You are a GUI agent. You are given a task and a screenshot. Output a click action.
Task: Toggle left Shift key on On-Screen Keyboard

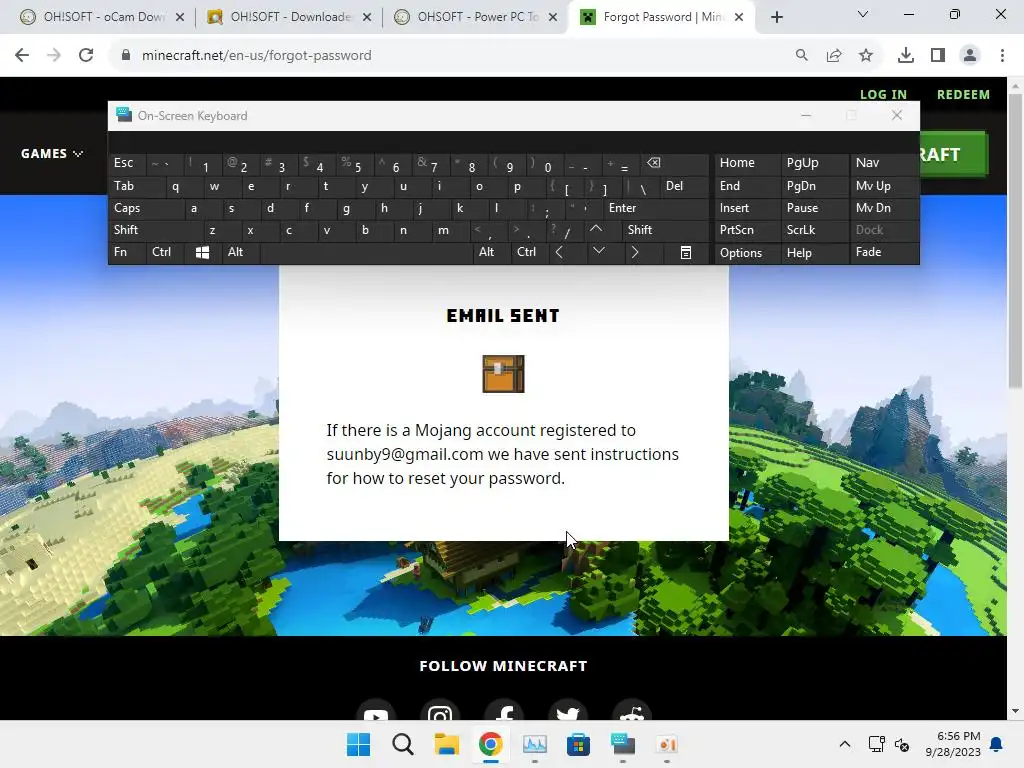[155, 230]
